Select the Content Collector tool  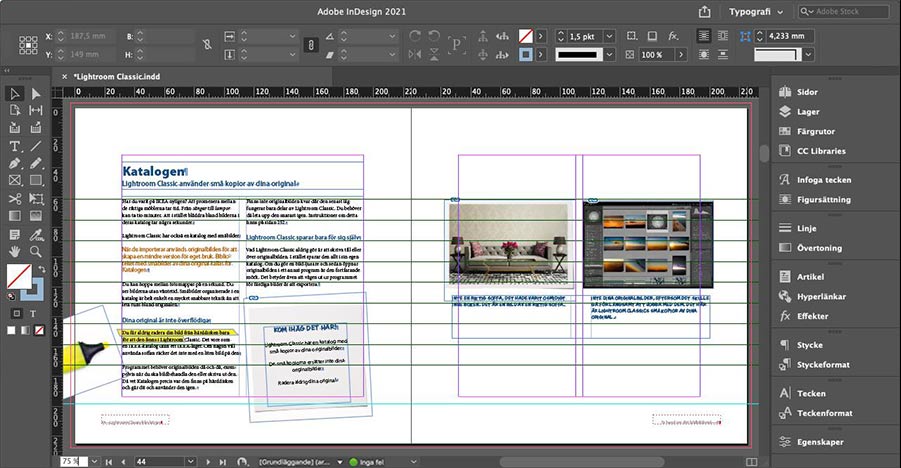(15, 127)
